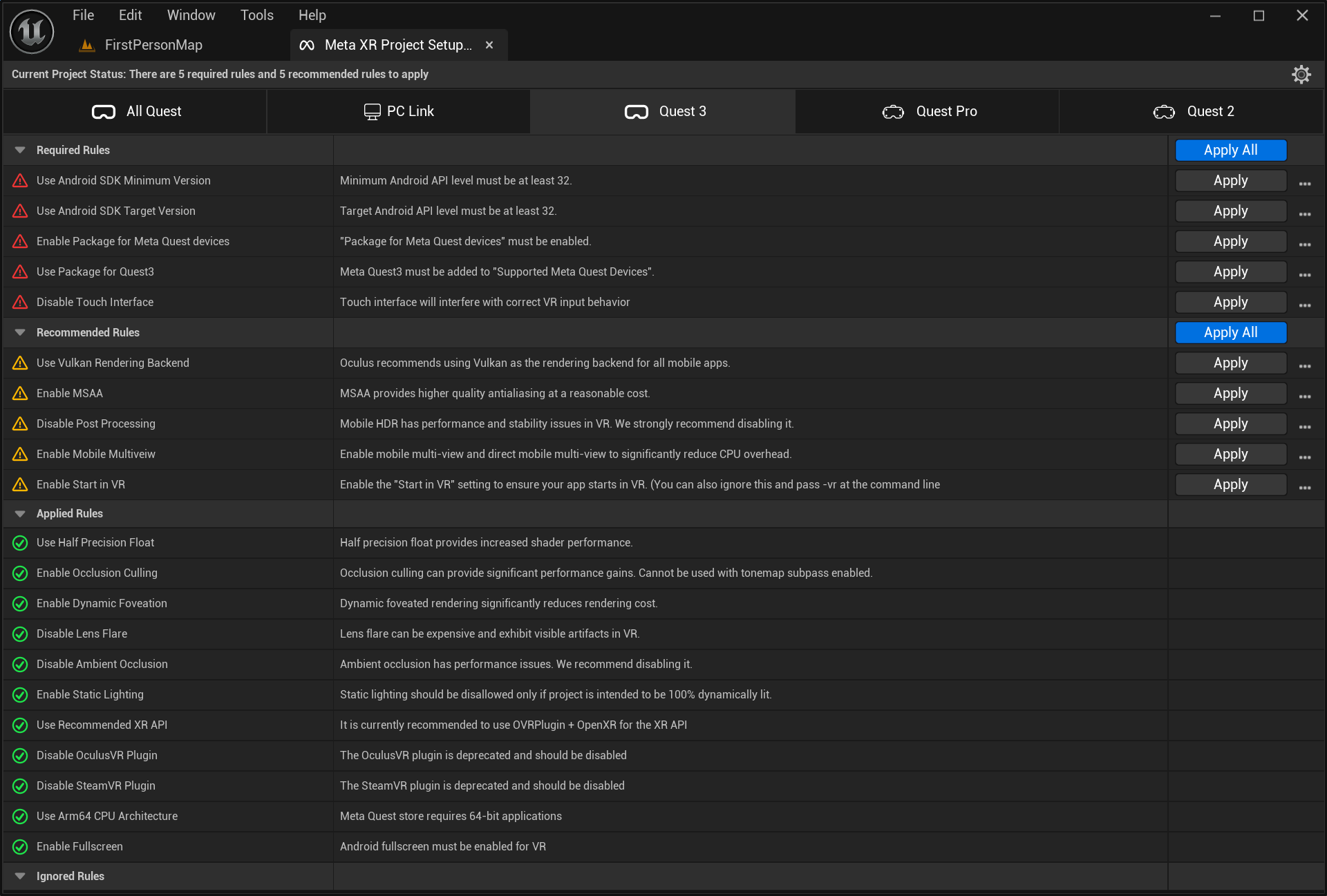Click the Meta XR icon on the setup tab
Image resolution: width=1327 pixels, height=896 pixels.
pyautogui.click(x=305, y=44)
